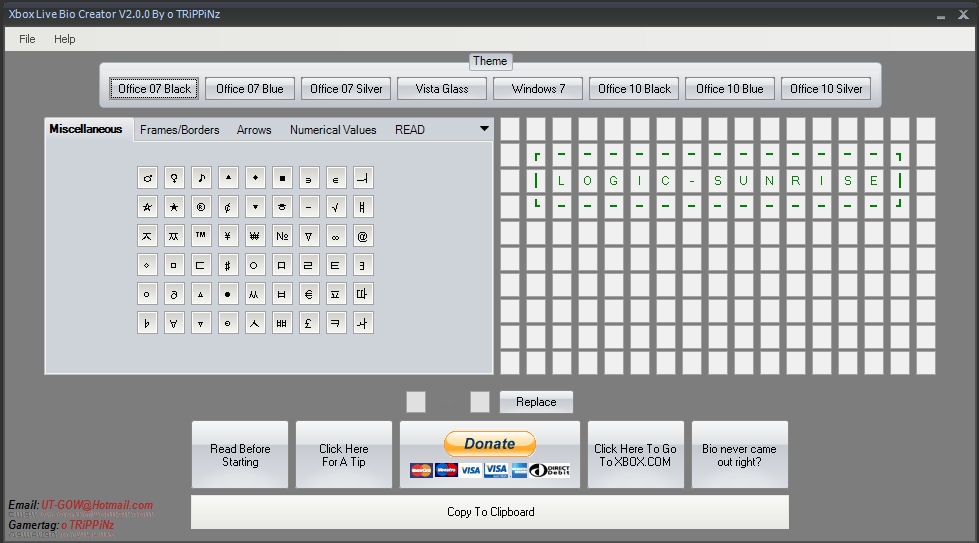
Task: Click Bio never came out right?
Action: coord(740,455)
